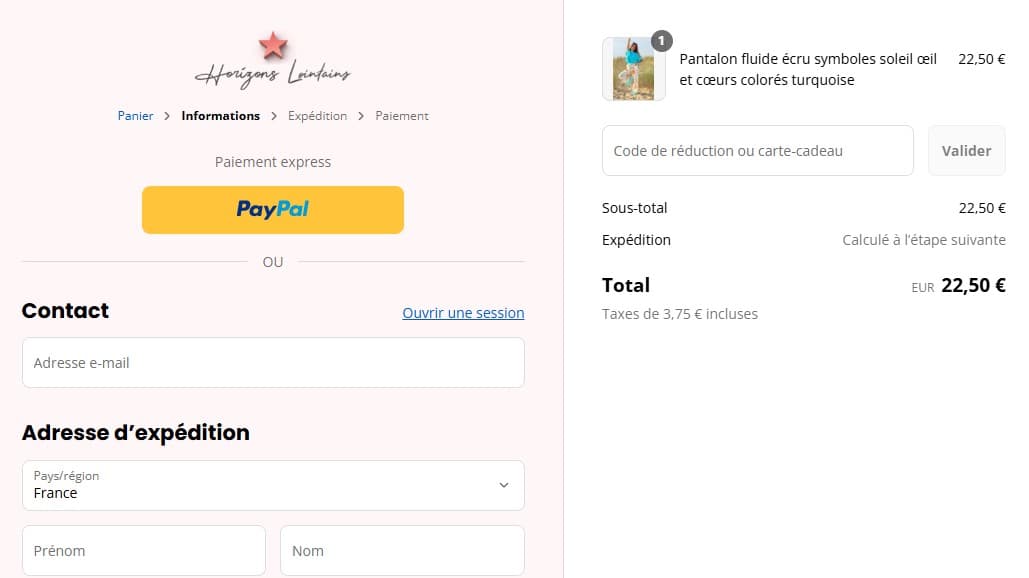The width and height of the screenshot is (1029, 578).
Task: Click the Prénom input field
Action: 143,551
